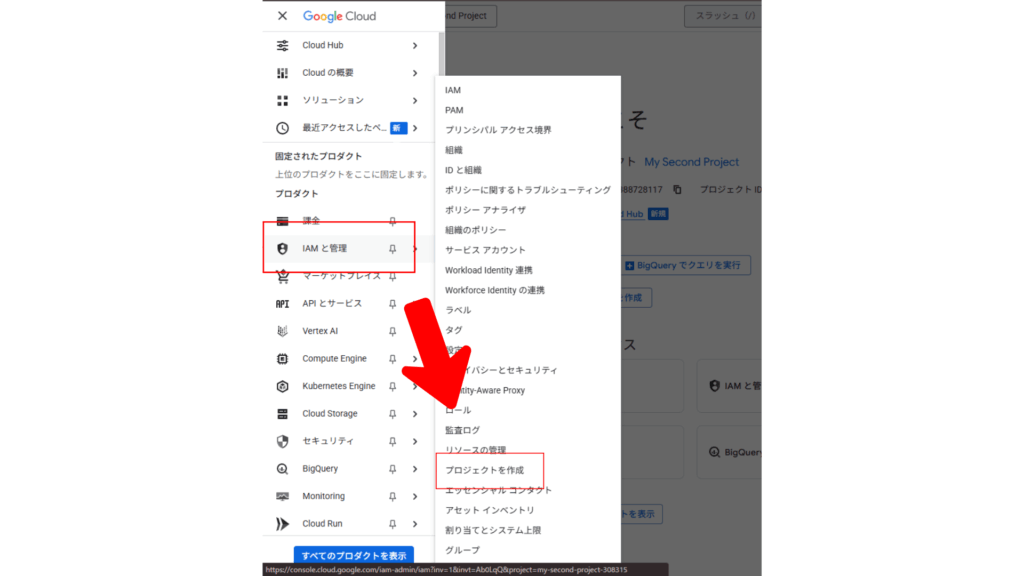Open IAM in the submenu
This screenshot has height=576, width=1024.
tap(453, 90)
